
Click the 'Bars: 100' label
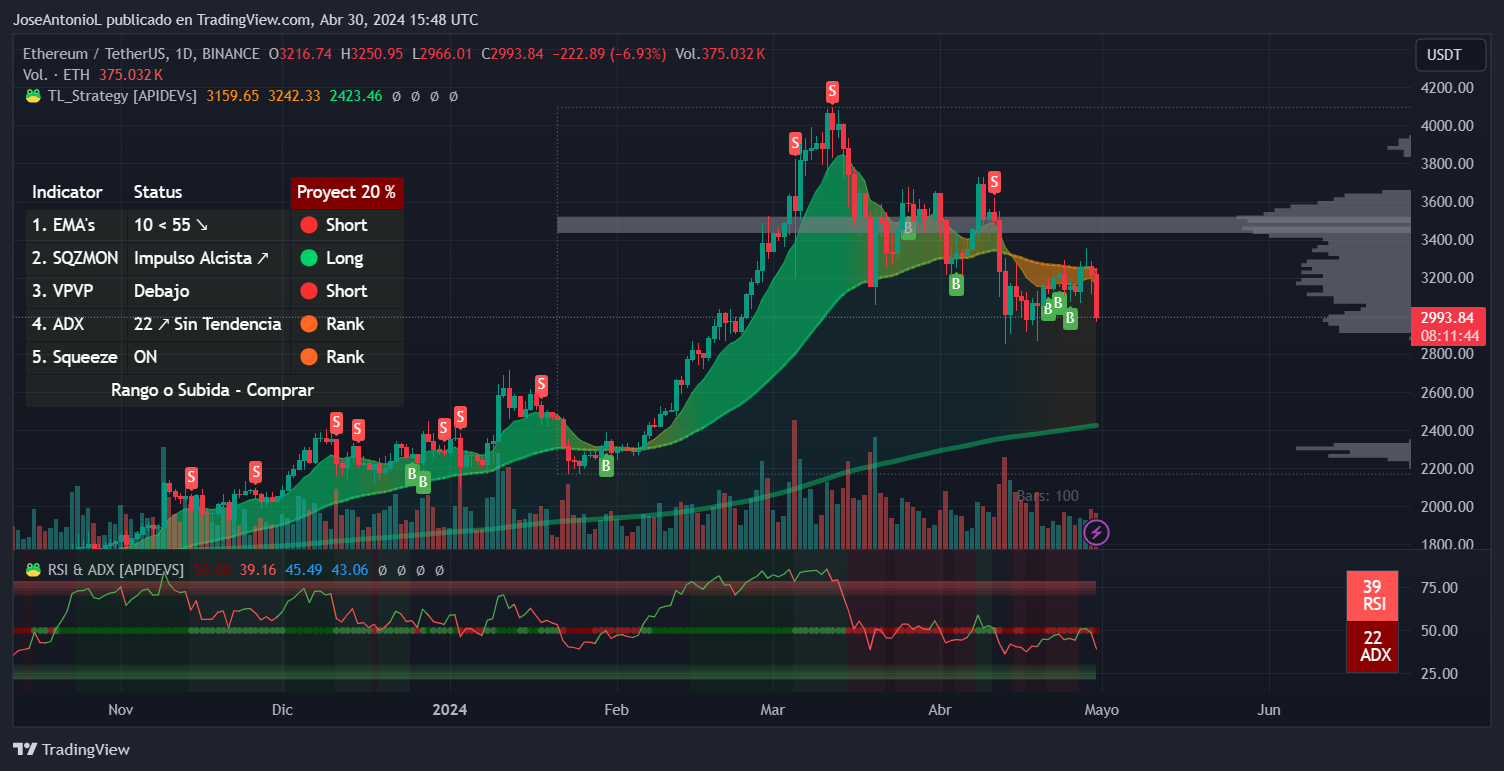click(1048, 496)
